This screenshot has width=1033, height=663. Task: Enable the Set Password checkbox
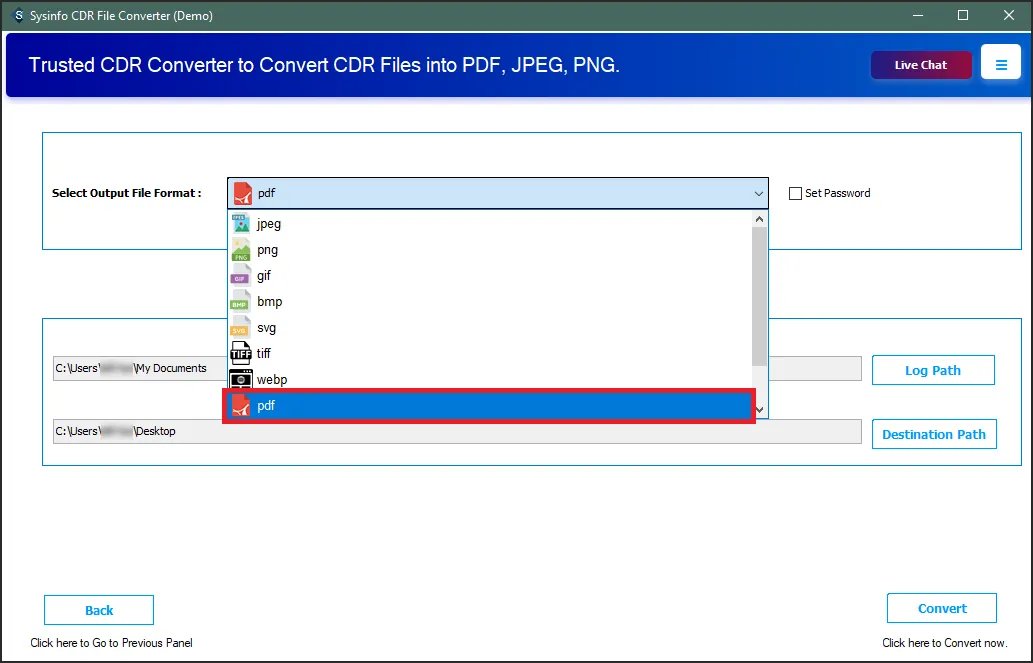point(795,193)
